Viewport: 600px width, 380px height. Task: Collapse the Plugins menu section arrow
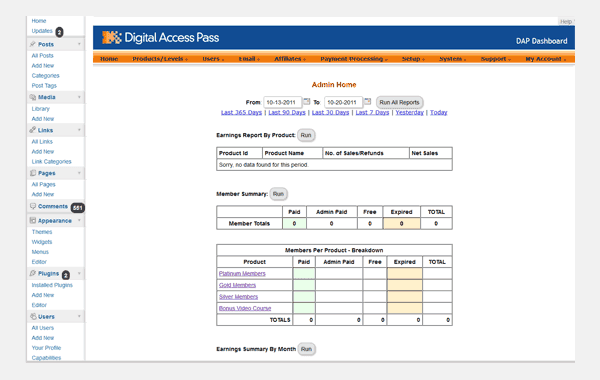[x=79, y=273]
